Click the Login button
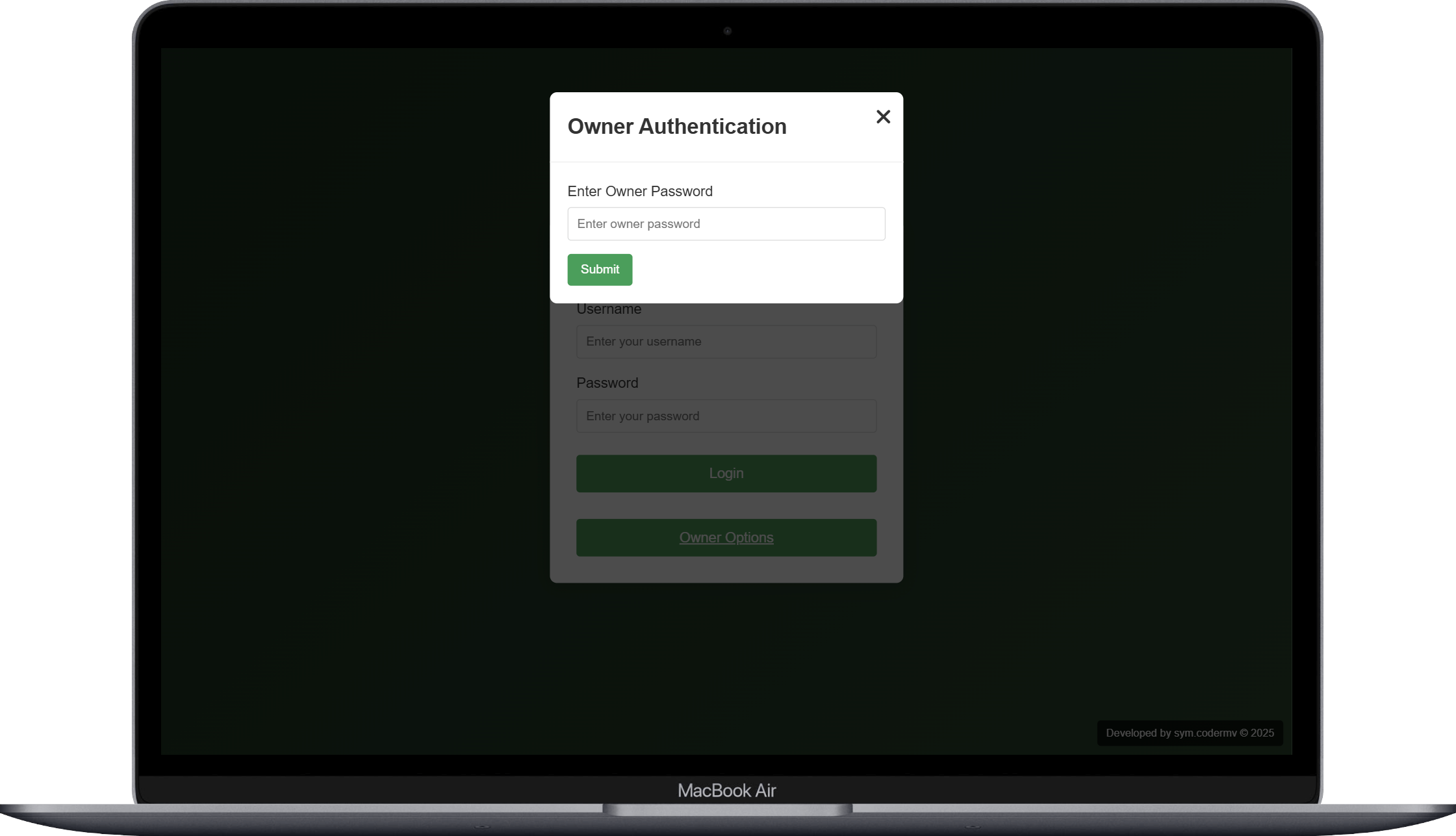1456x836 pixels. point(726,474)
